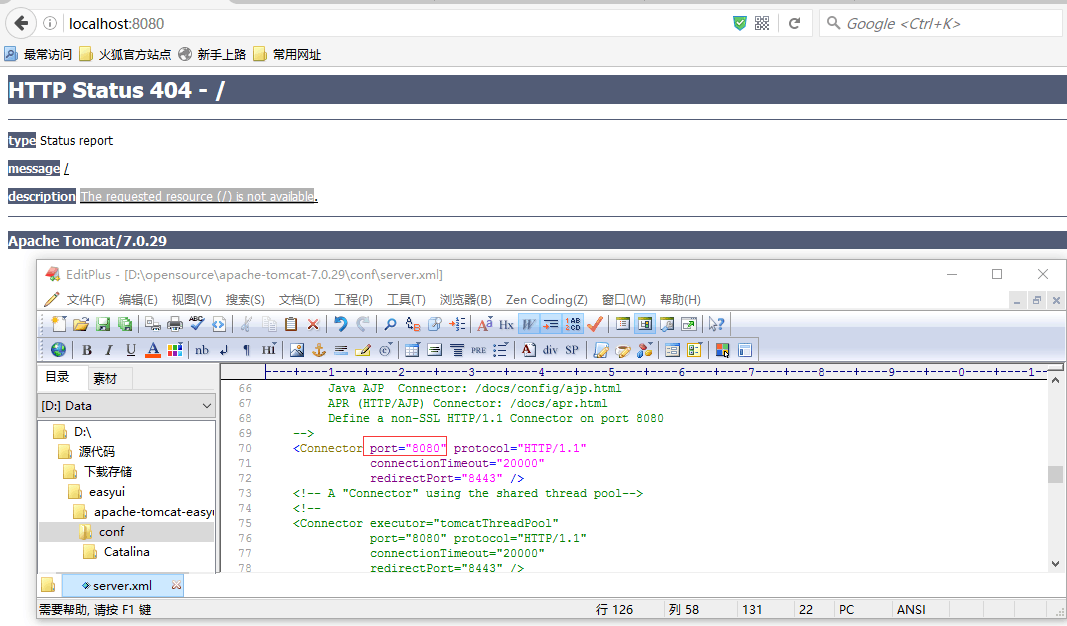This screenshot has width=1067, height=626.
Task: Select the apache-tomcat-easyui folder
Action: pos(154,512)
